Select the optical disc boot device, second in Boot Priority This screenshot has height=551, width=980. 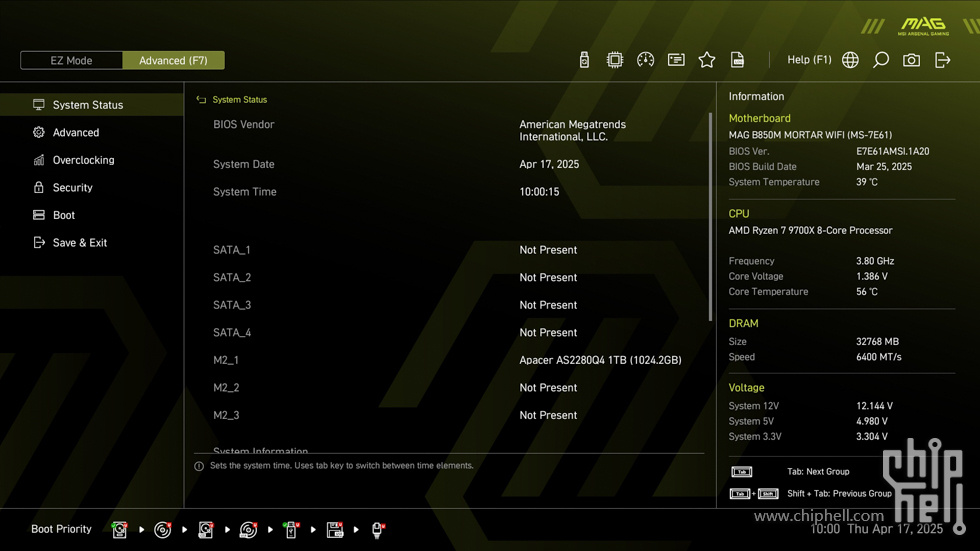[162, 530]
